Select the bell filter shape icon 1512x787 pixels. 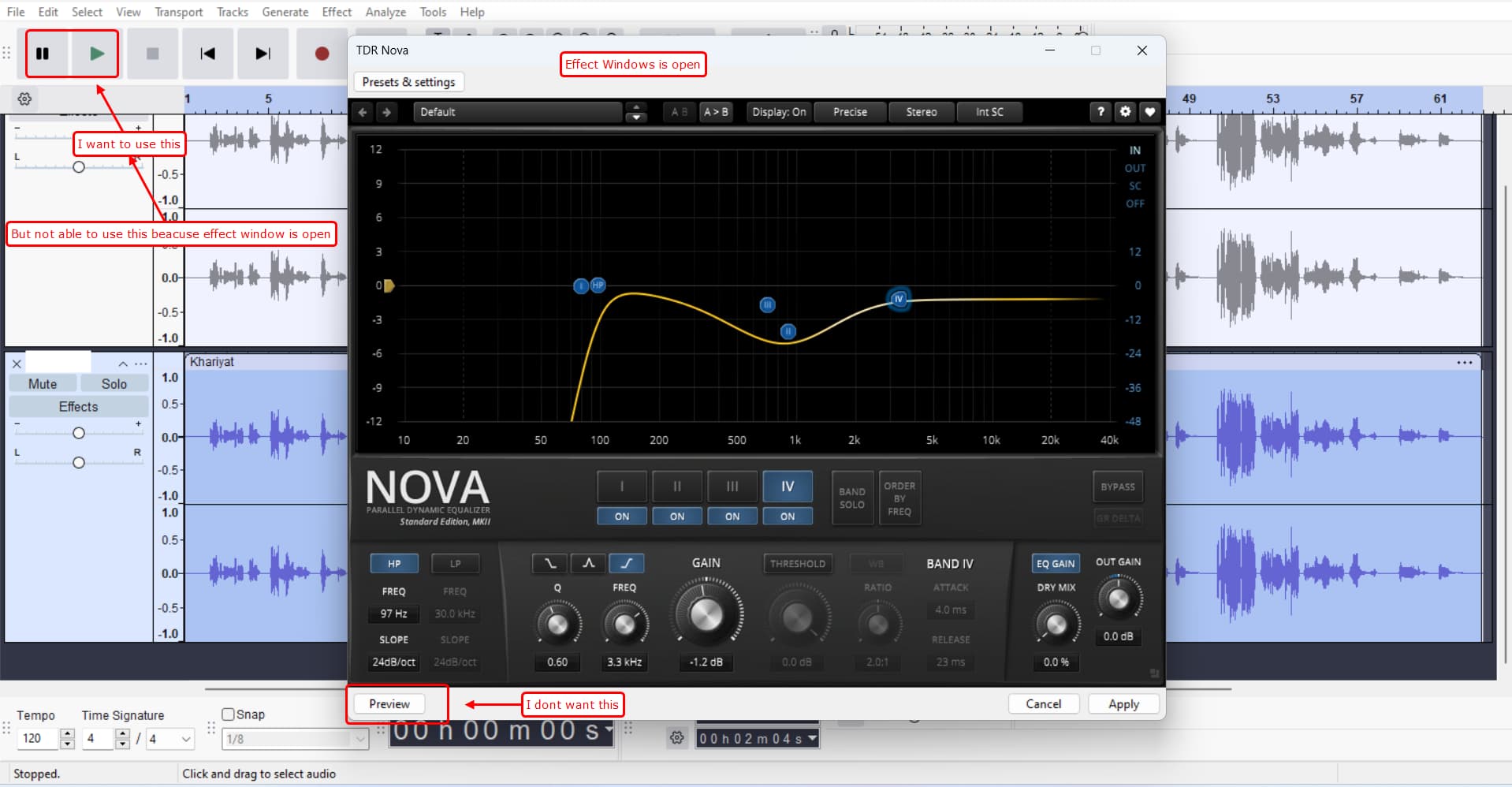click(588, 563)
